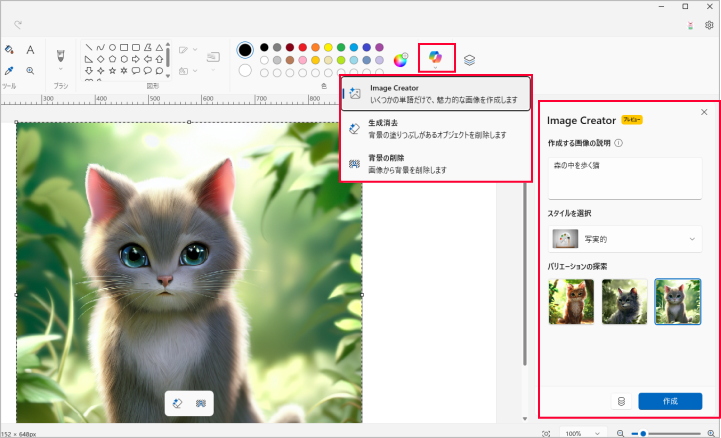Select 生成消去 menu item
Image resolution: width=721 pixels, height=438 pixels.
pyautogui.click(x=435, y=128)
